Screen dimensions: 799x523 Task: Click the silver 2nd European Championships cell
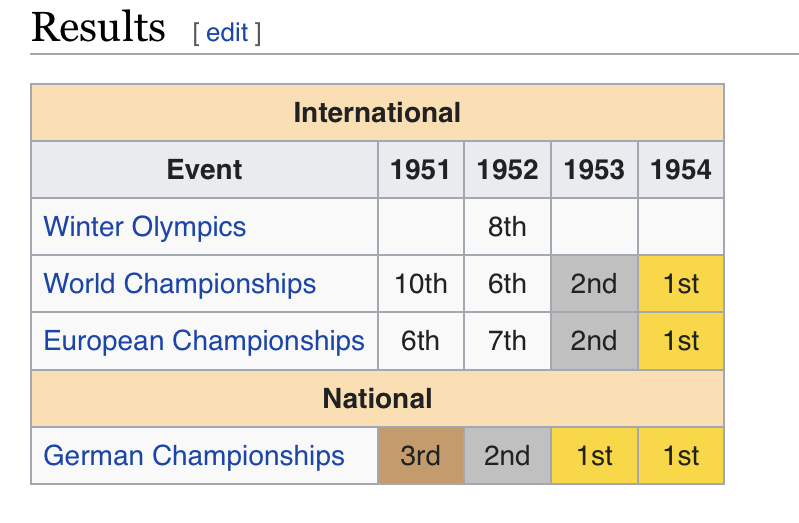[594, 341]
